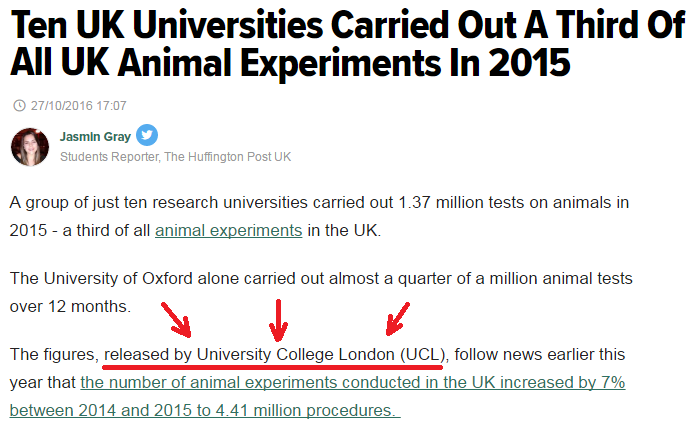Open Jasmin Gray's author profile photo
Screen dimensions: 693x424
[x=30, y=147]
